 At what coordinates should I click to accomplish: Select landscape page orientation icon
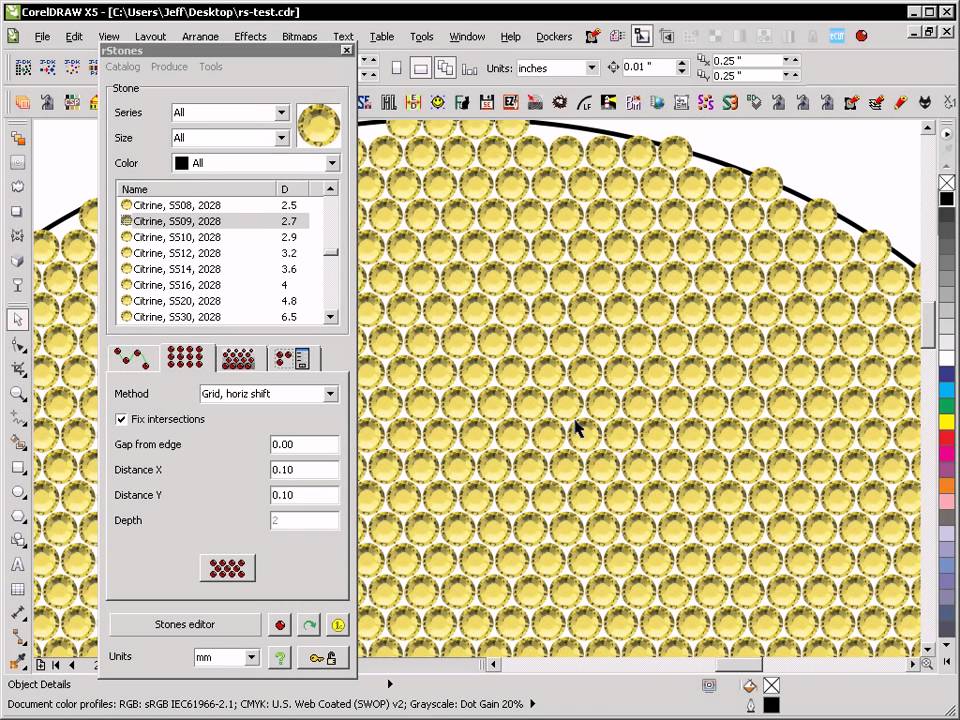coord(421,68)
